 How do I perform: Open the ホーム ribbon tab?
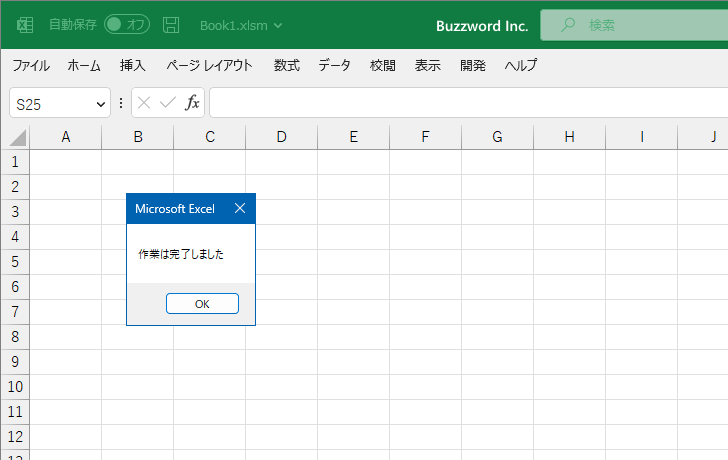click(x=84, y=65)
